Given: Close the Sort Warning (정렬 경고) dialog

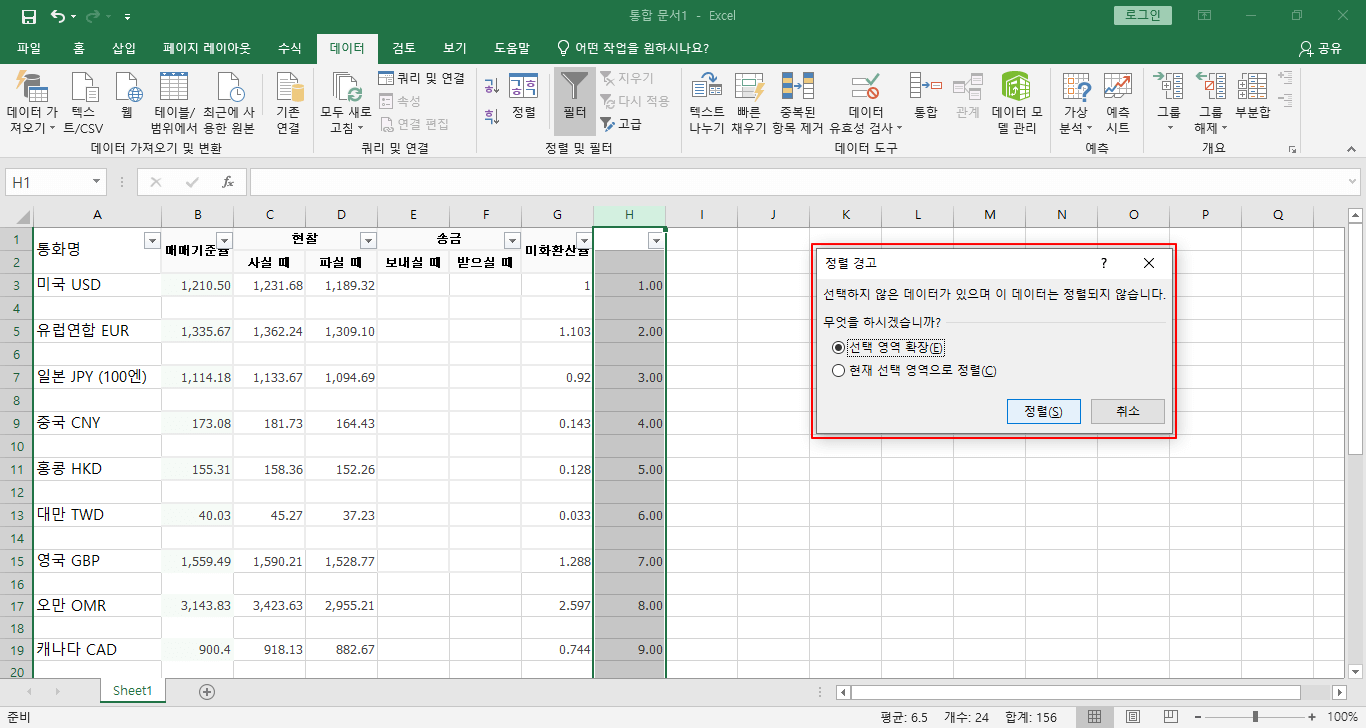Looking at the screenshot, I should 1149,263.
